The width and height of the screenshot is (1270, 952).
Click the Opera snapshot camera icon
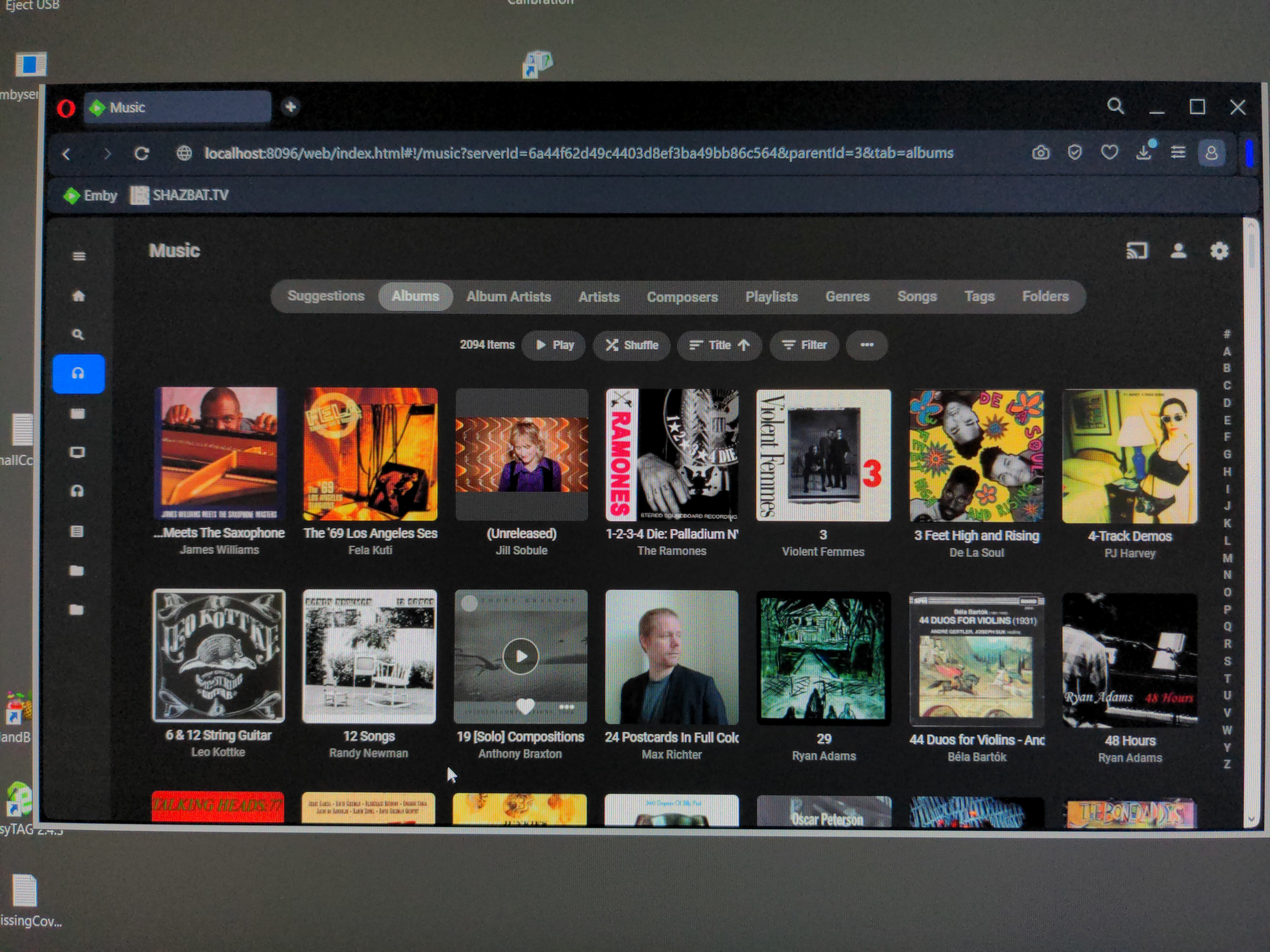(x=1040, y=153)
